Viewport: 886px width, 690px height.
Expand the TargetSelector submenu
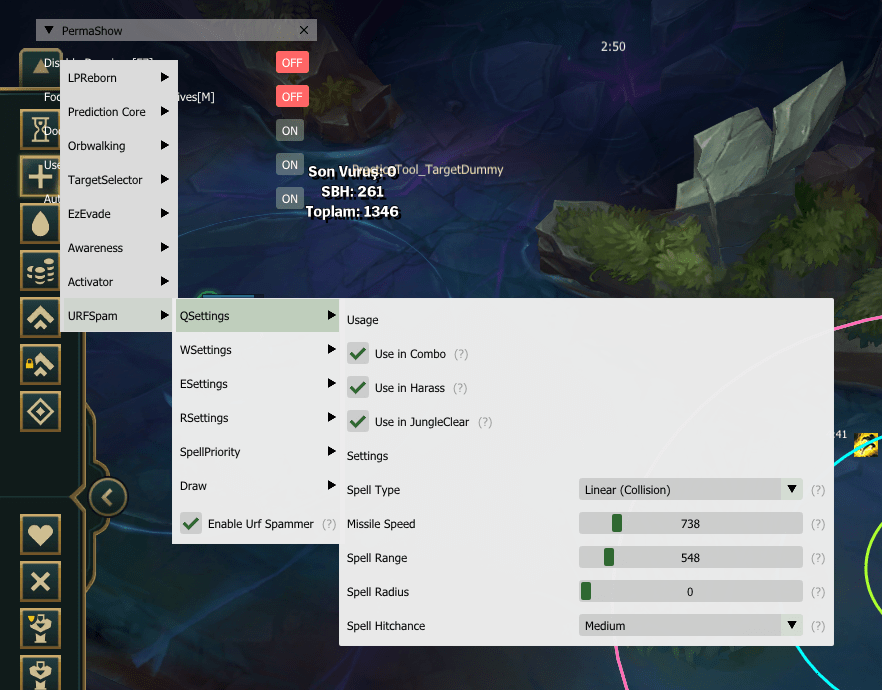tap(119, 179)
